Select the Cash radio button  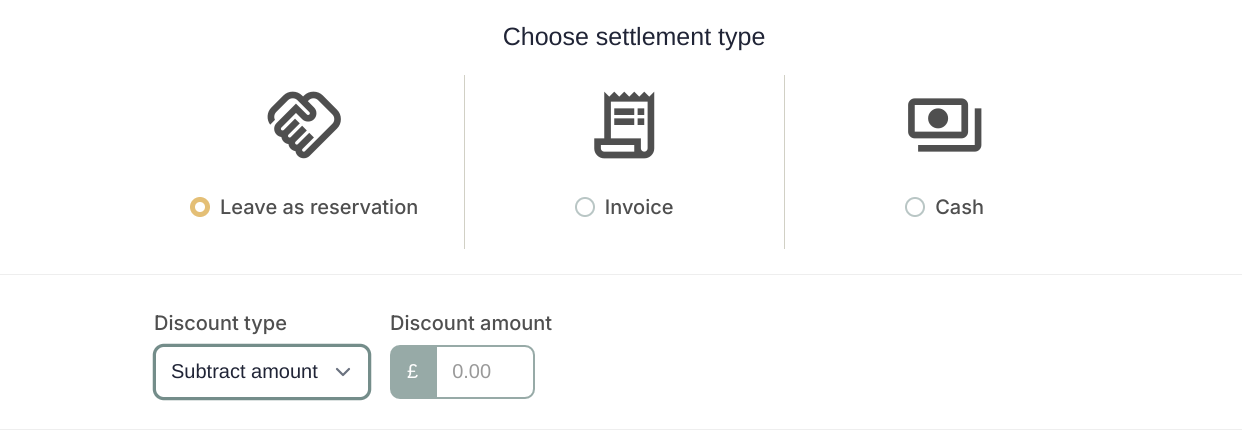(x=915, y=207)
